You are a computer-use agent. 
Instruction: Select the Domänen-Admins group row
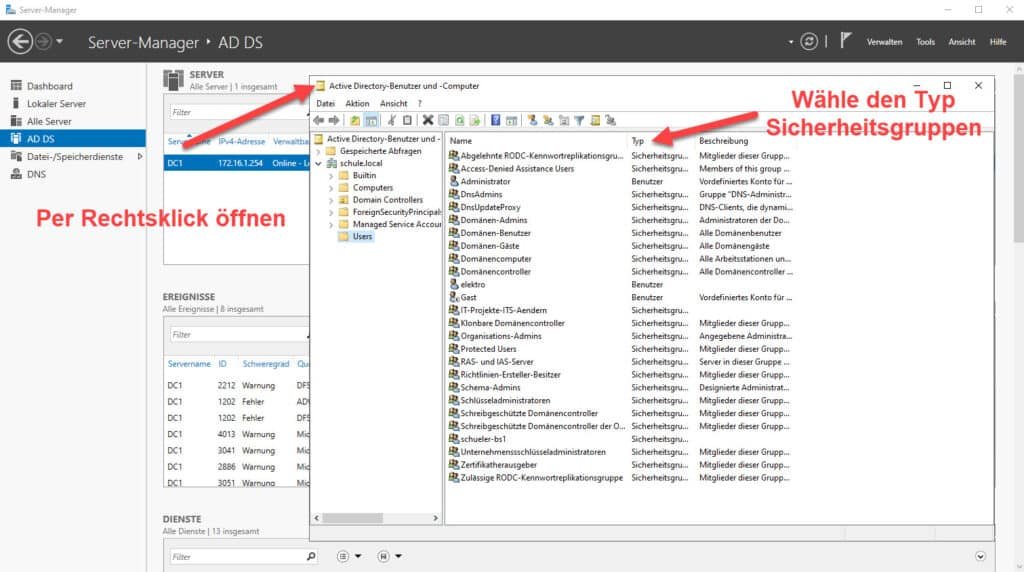[493, 220]
